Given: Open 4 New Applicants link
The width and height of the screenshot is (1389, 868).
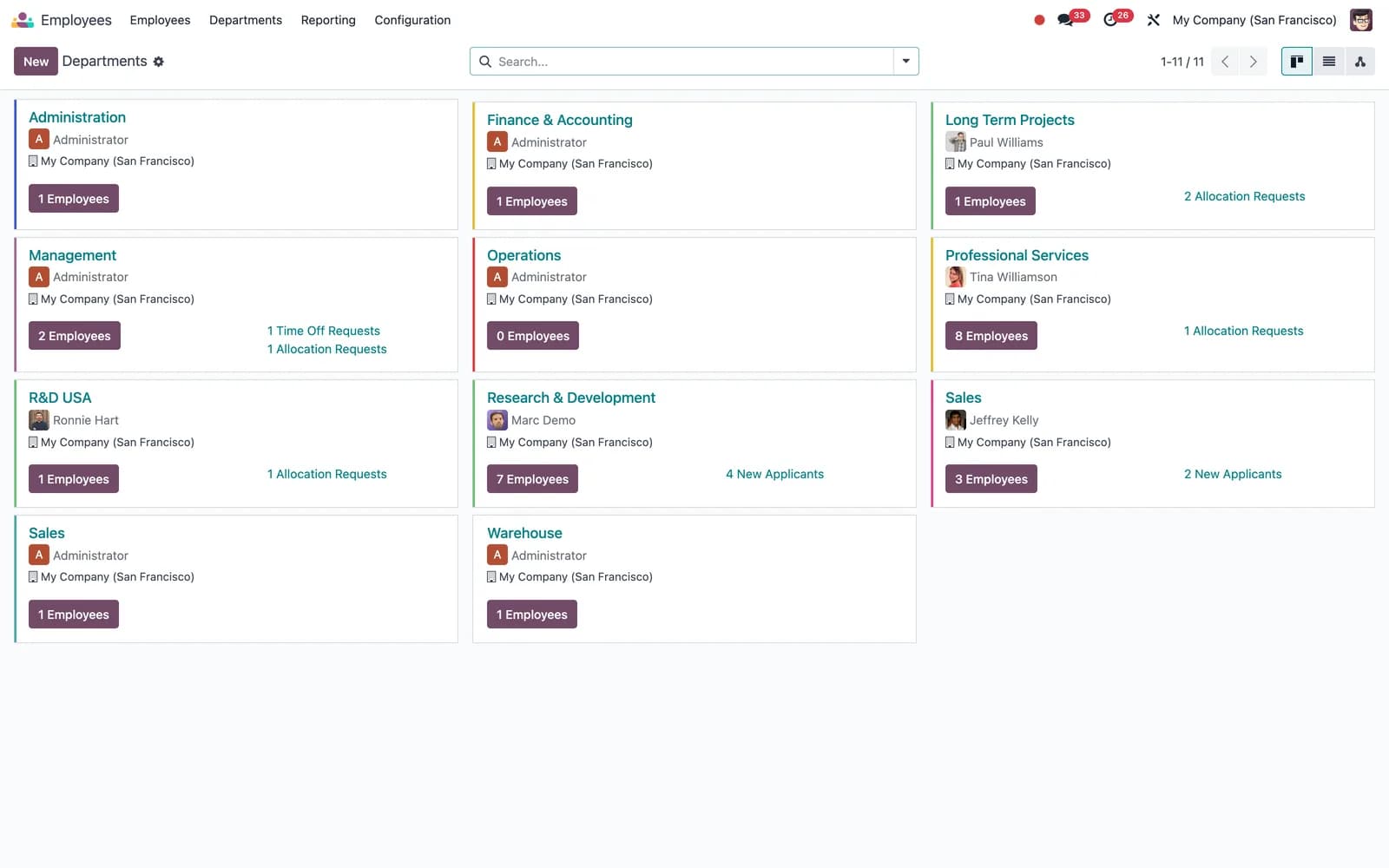Looking at the screenshot, I should [774, 474].
